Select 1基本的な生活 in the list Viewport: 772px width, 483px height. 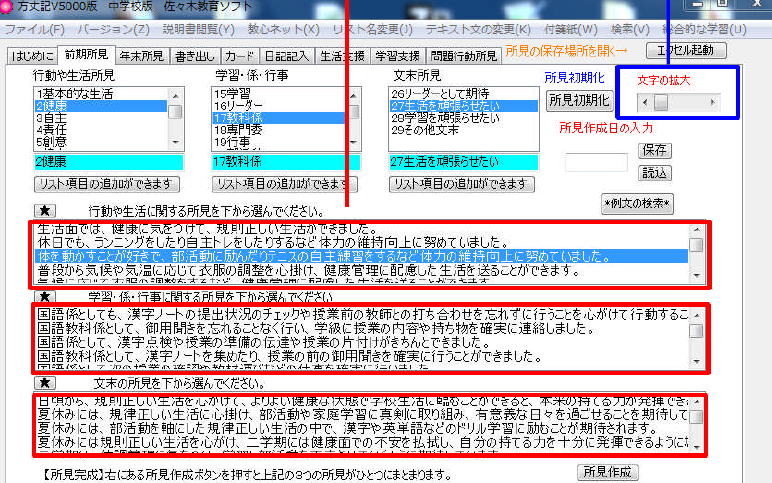(x=100, y=94)
